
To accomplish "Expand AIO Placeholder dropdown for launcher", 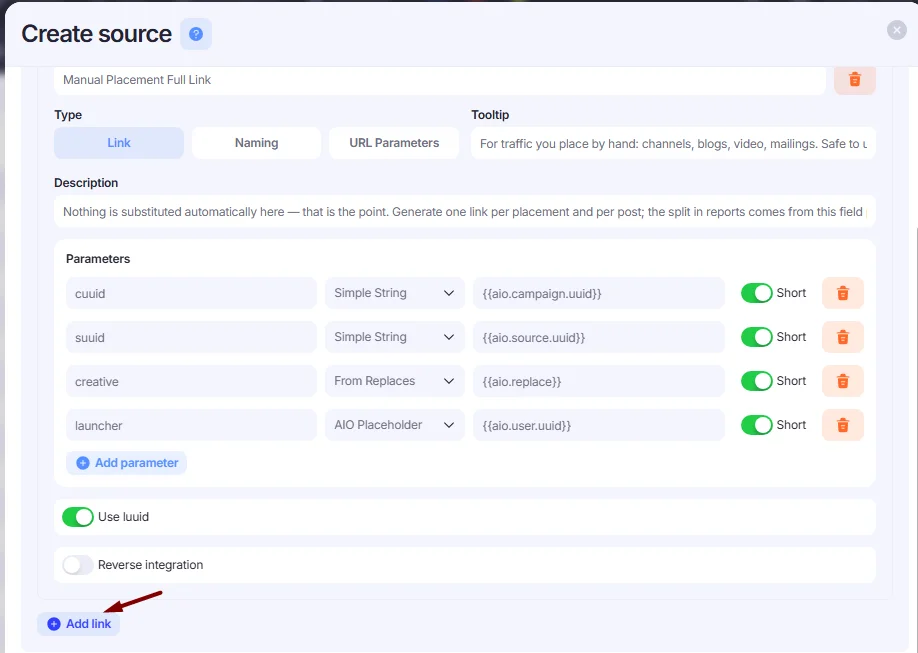I will pyautogui.click(x=395, y=425).
